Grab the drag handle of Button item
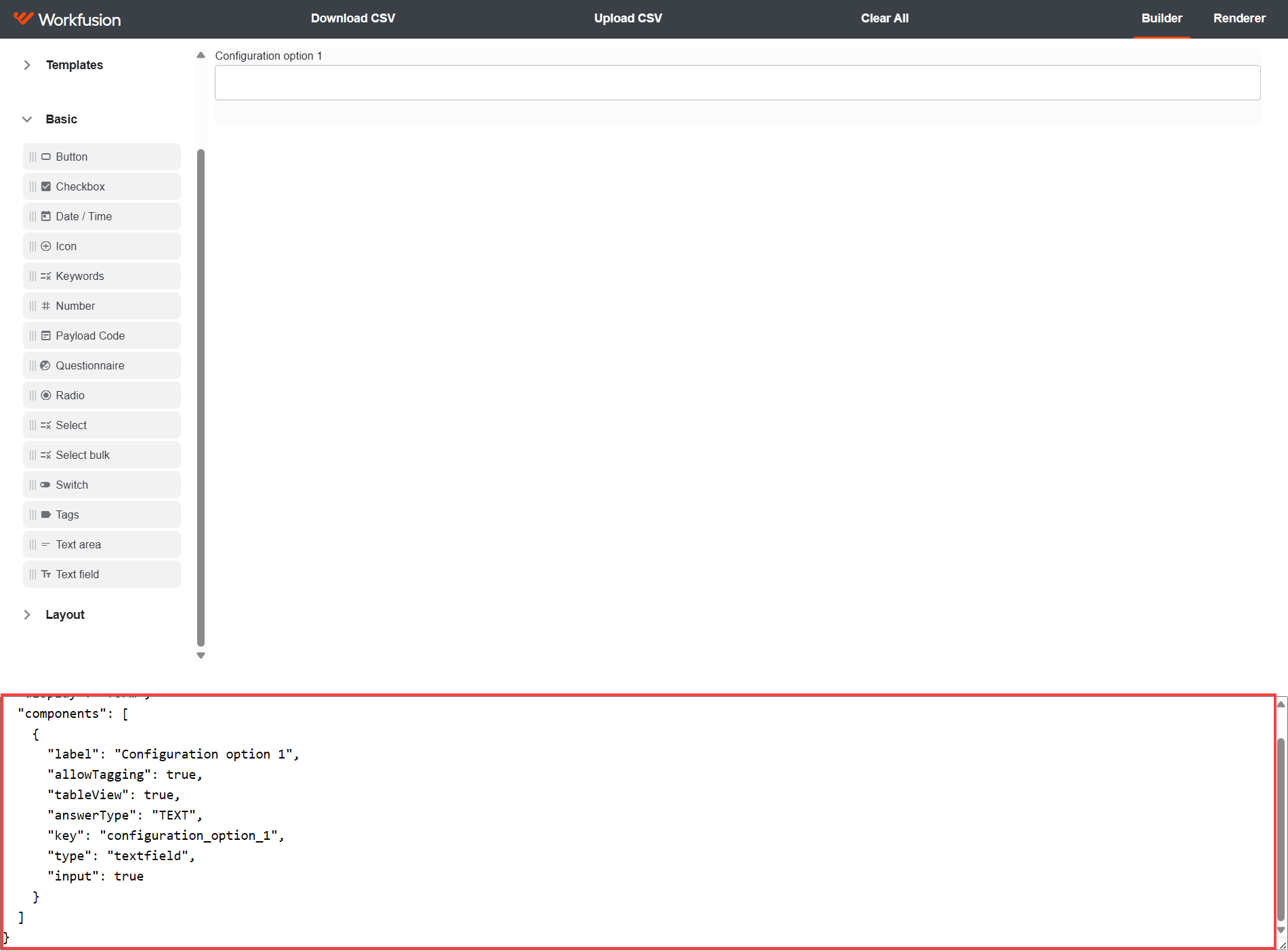This screenshot has height=951, width=1288. pos(33,157)
